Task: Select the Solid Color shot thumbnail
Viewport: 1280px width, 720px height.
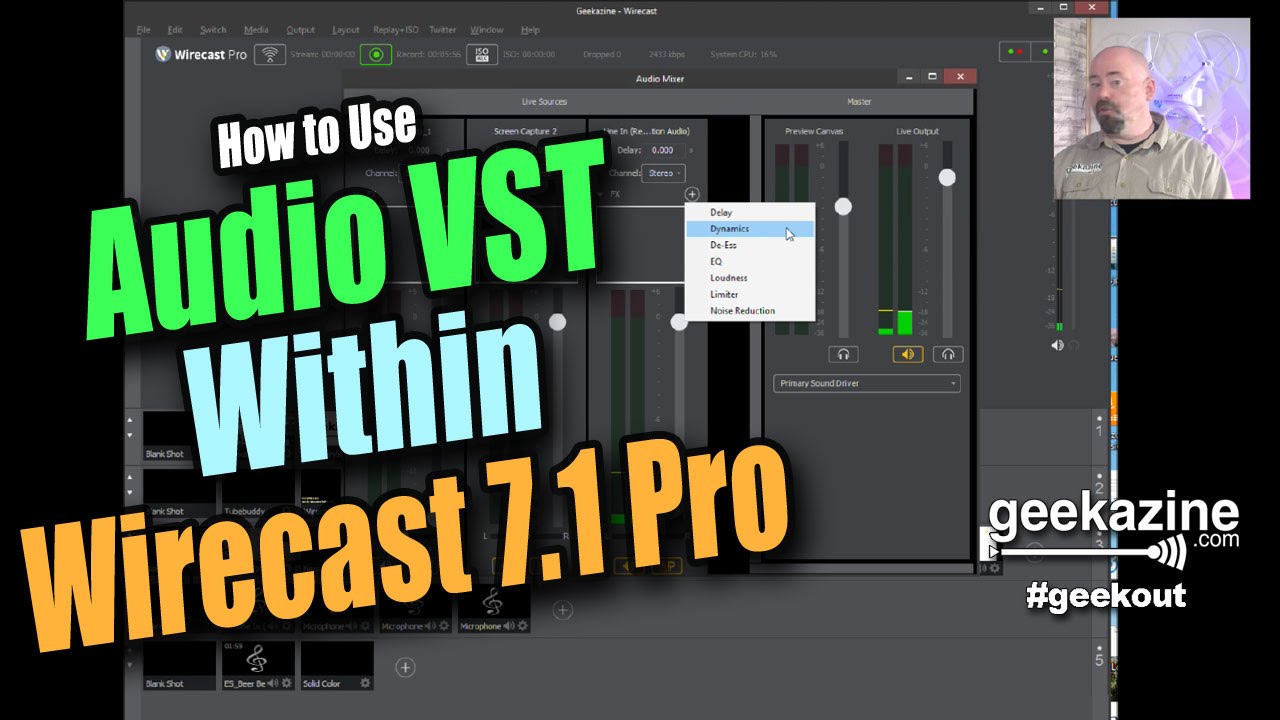Action: click(337, 665)
